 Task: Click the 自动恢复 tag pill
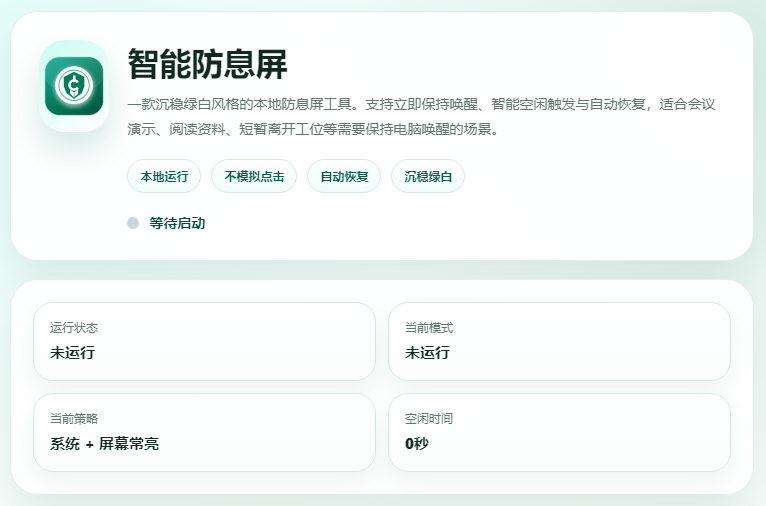(x=344, y=176)
